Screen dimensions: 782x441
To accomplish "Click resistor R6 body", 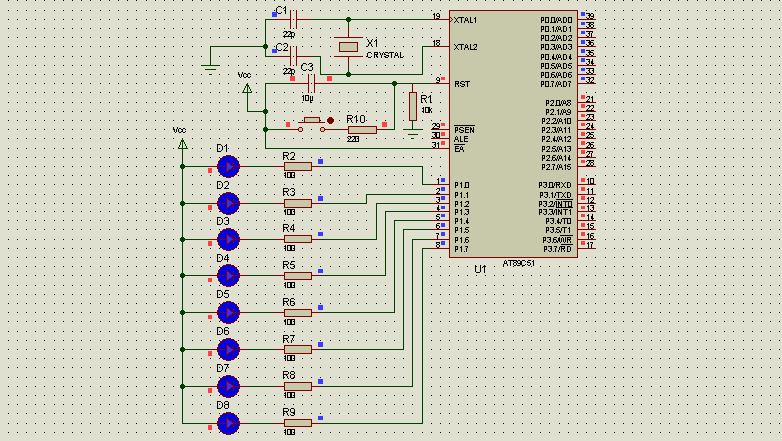I will (x=298, y=312).
